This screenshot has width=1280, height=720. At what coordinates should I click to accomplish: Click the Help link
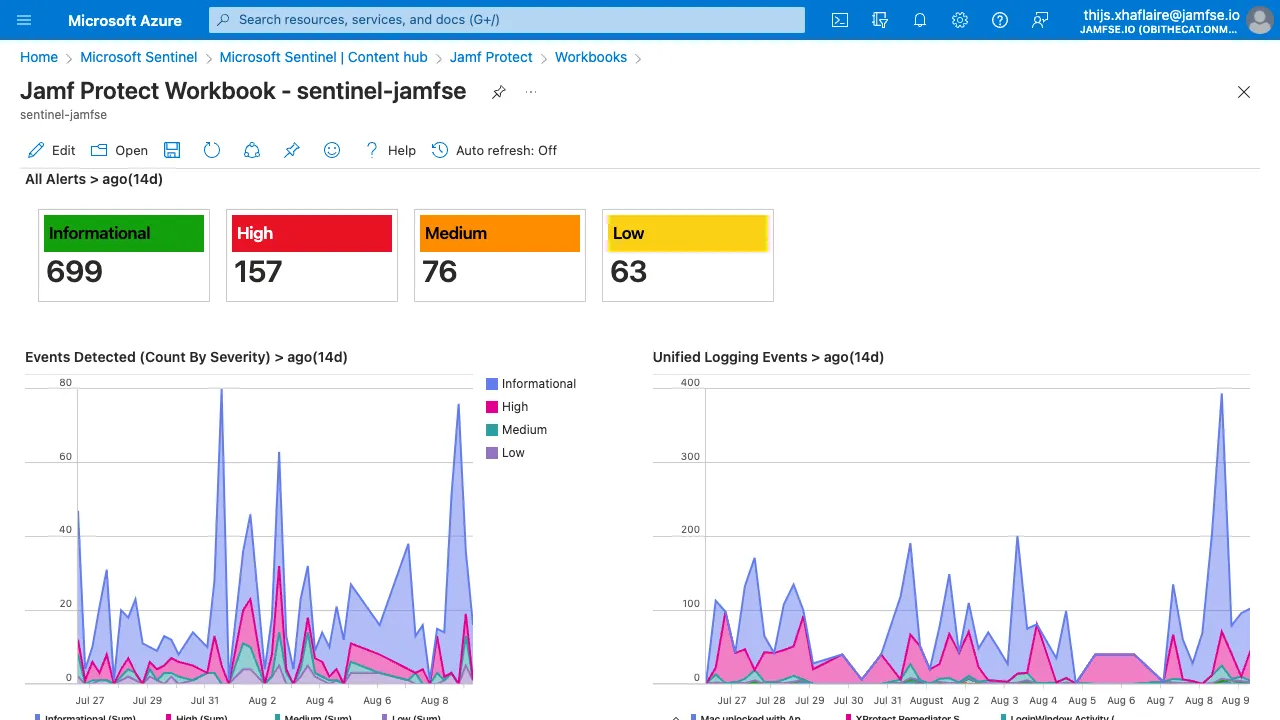[401, 150]
